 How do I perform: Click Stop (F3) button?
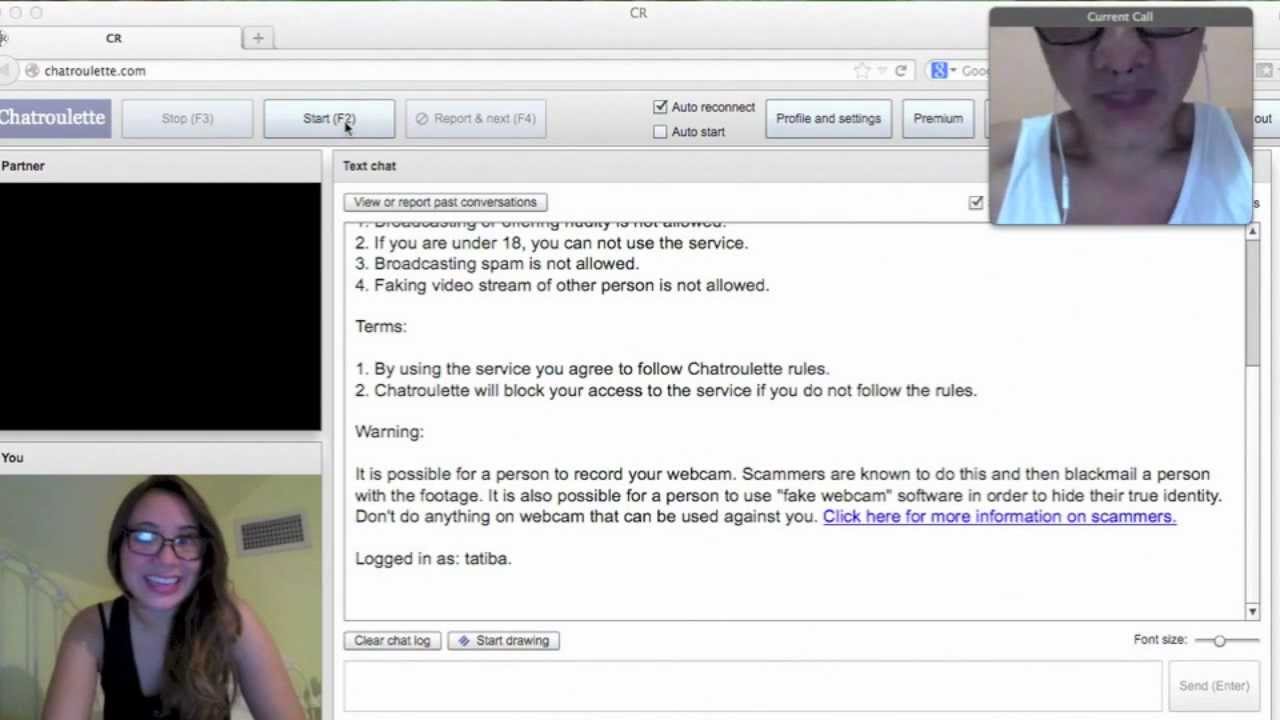click(187, 118)
